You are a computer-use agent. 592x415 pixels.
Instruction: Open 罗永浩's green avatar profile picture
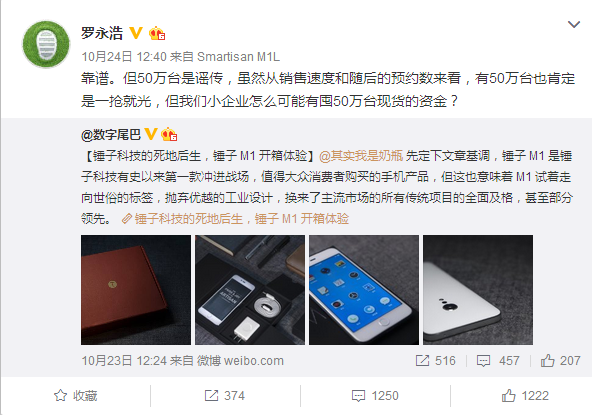pyautogui.click(x=46, y=44)
